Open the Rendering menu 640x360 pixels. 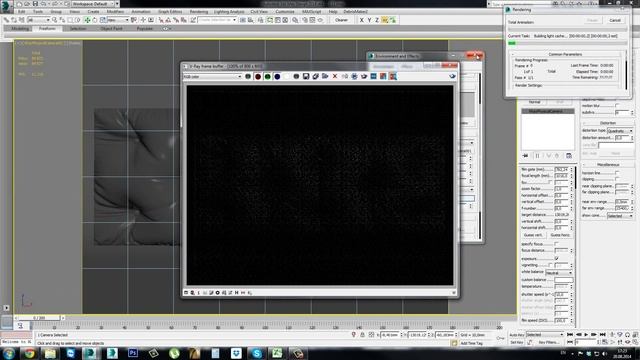[x=198, y=12]
